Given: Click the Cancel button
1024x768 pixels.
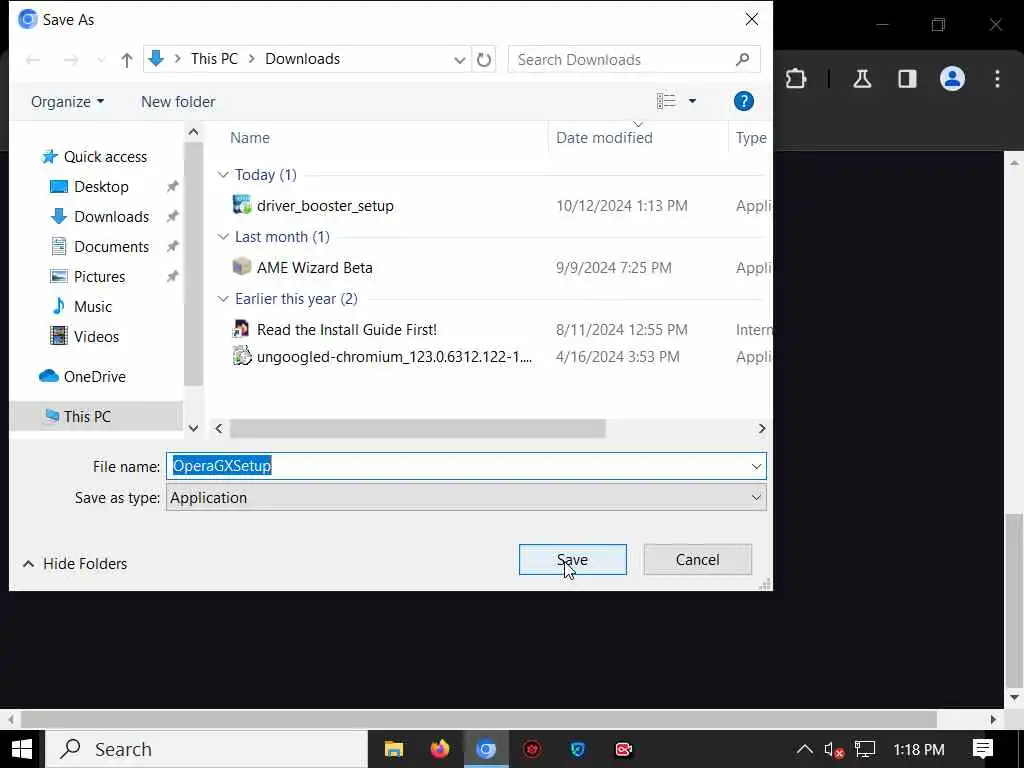Looking at the screenshot, I should coord(697,560).
